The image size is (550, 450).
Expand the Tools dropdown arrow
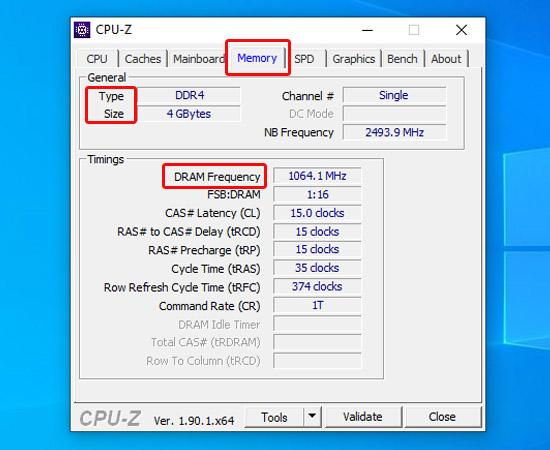pos(312,417)
